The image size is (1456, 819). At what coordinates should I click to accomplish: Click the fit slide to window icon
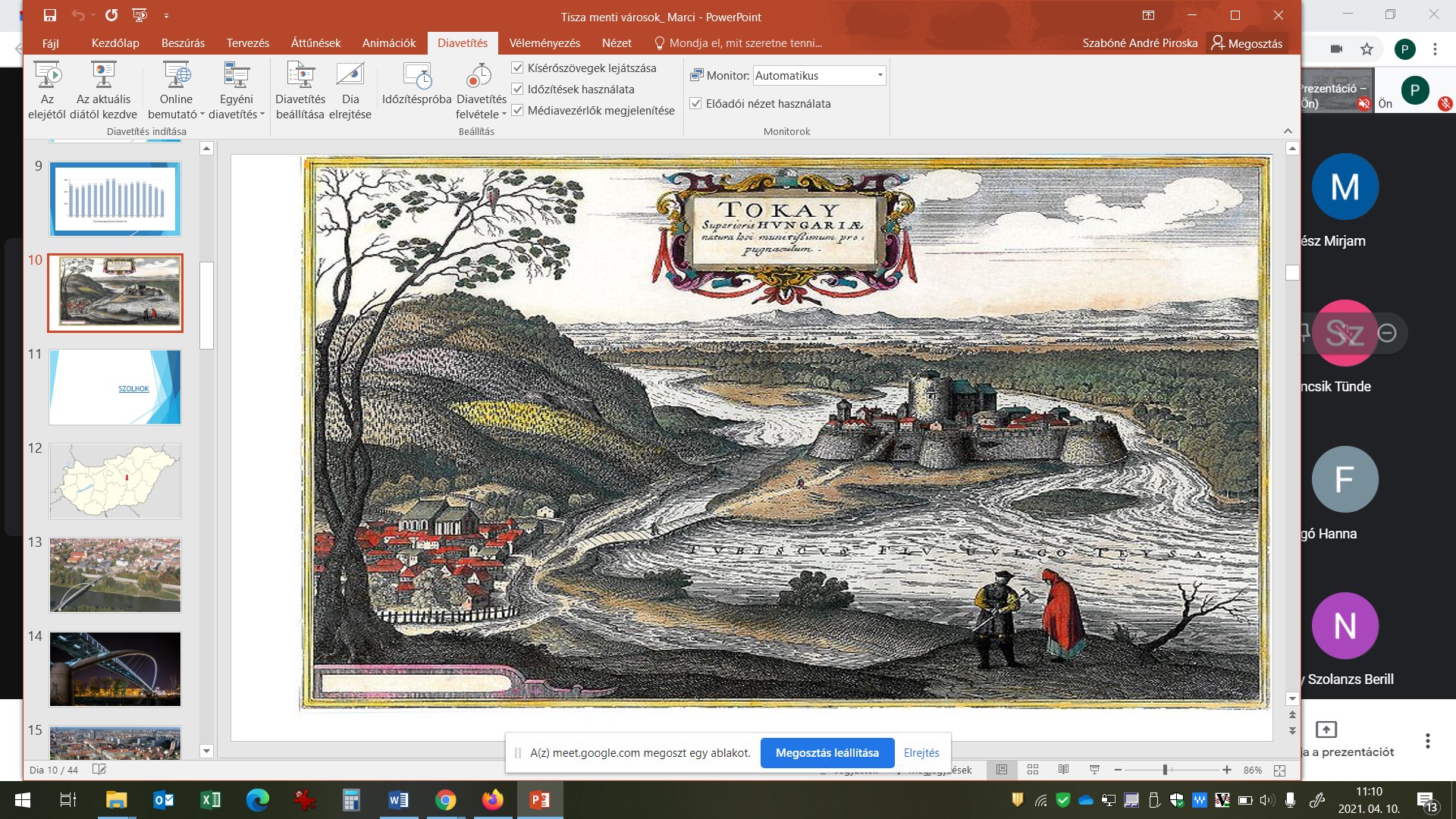pyautogui.click(x=1280, y=770)
